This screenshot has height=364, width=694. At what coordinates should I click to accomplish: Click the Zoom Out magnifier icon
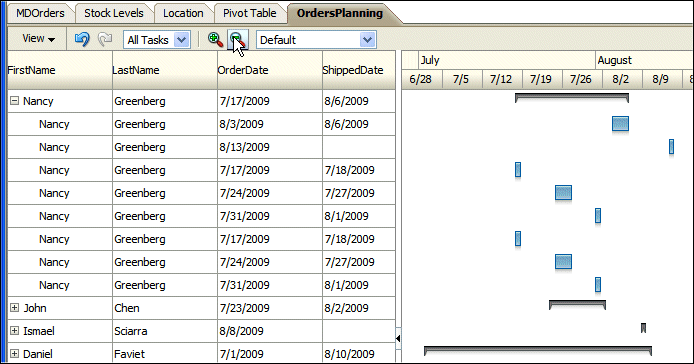coord(238,39)
